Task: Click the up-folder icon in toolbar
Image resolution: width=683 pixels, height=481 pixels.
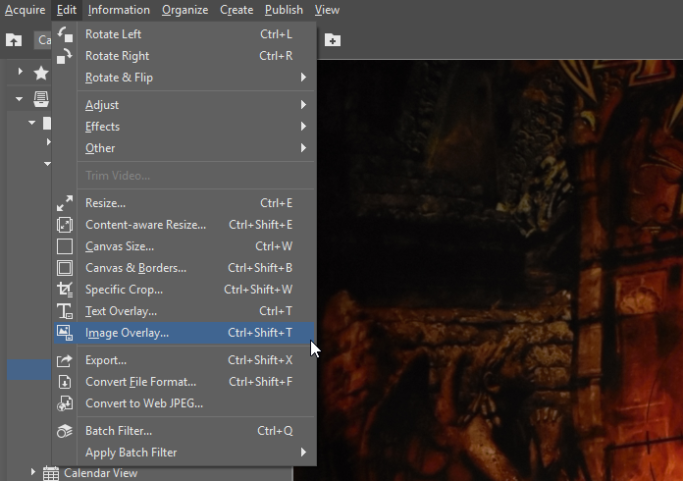Action: click(14, 40)
